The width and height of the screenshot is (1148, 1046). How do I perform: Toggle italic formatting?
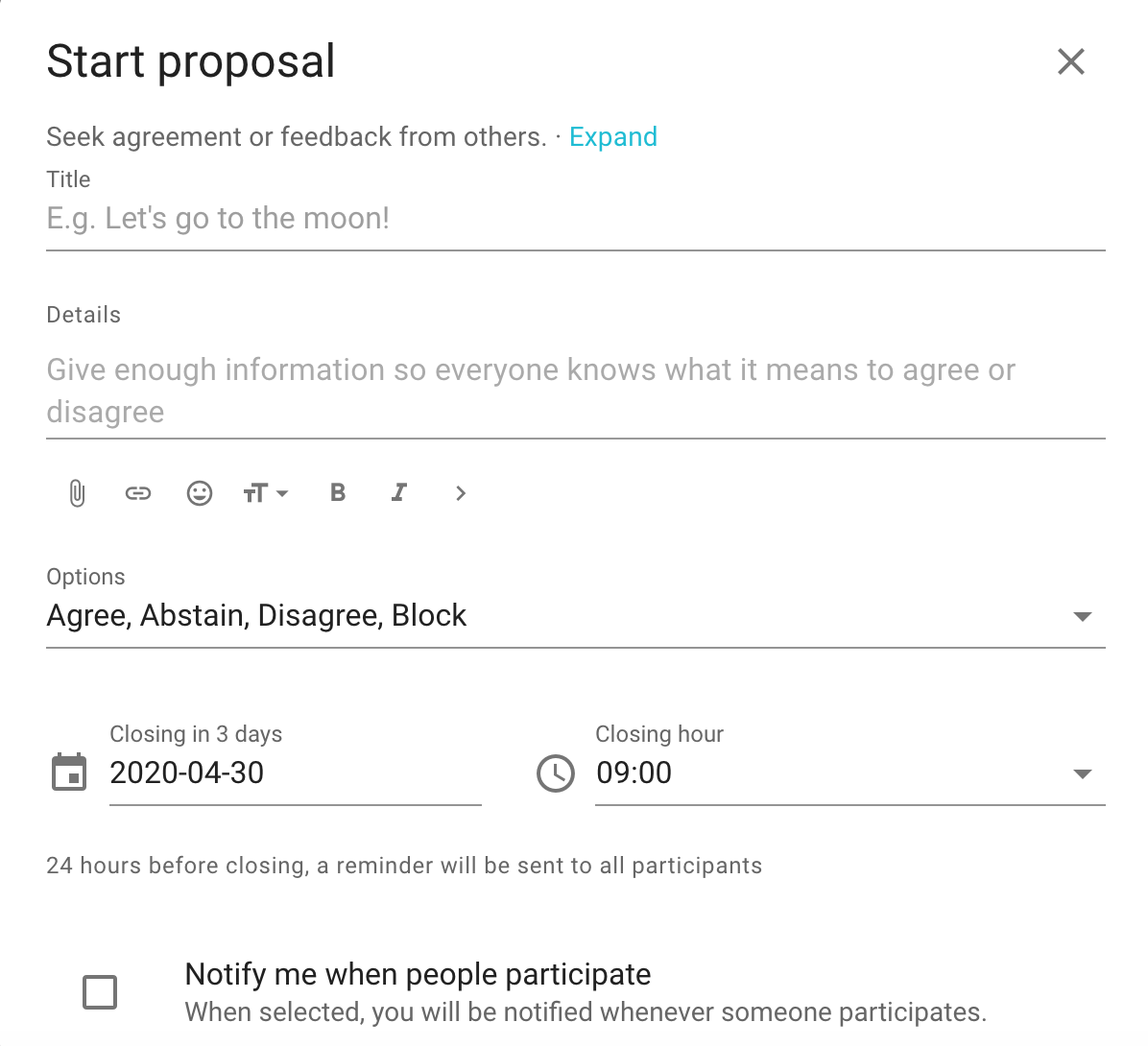click(x=399, y=493)
